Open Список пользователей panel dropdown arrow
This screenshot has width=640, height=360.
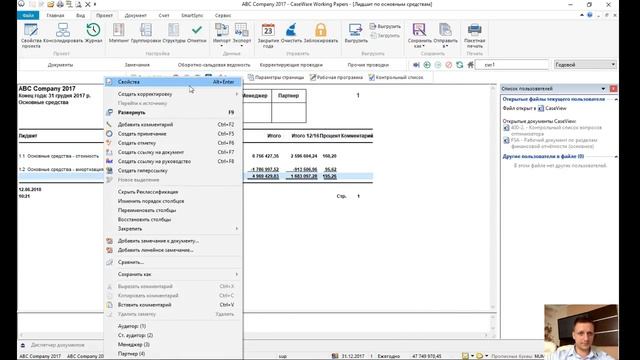(x=603, y=89)
